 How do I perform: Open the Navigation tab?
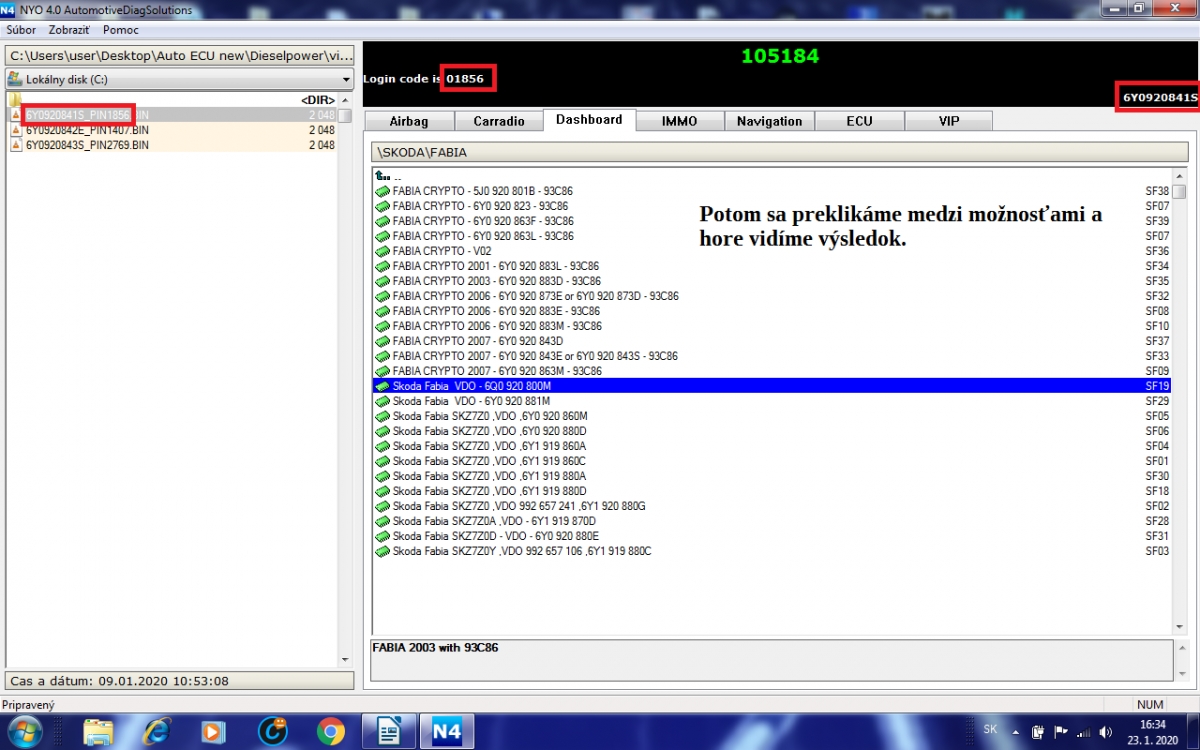tap(770, 121)
